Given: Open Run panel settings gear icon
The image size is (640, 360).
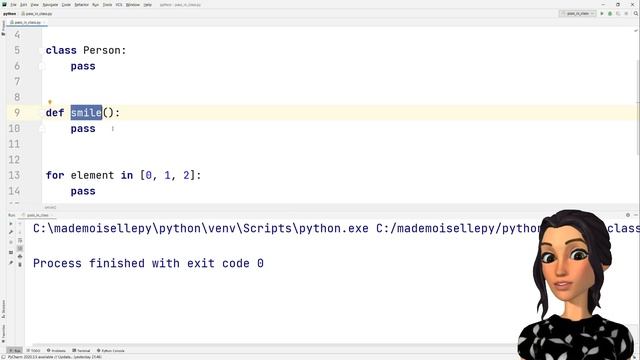Looking at the screenshot, I should (x=628, y=215).
